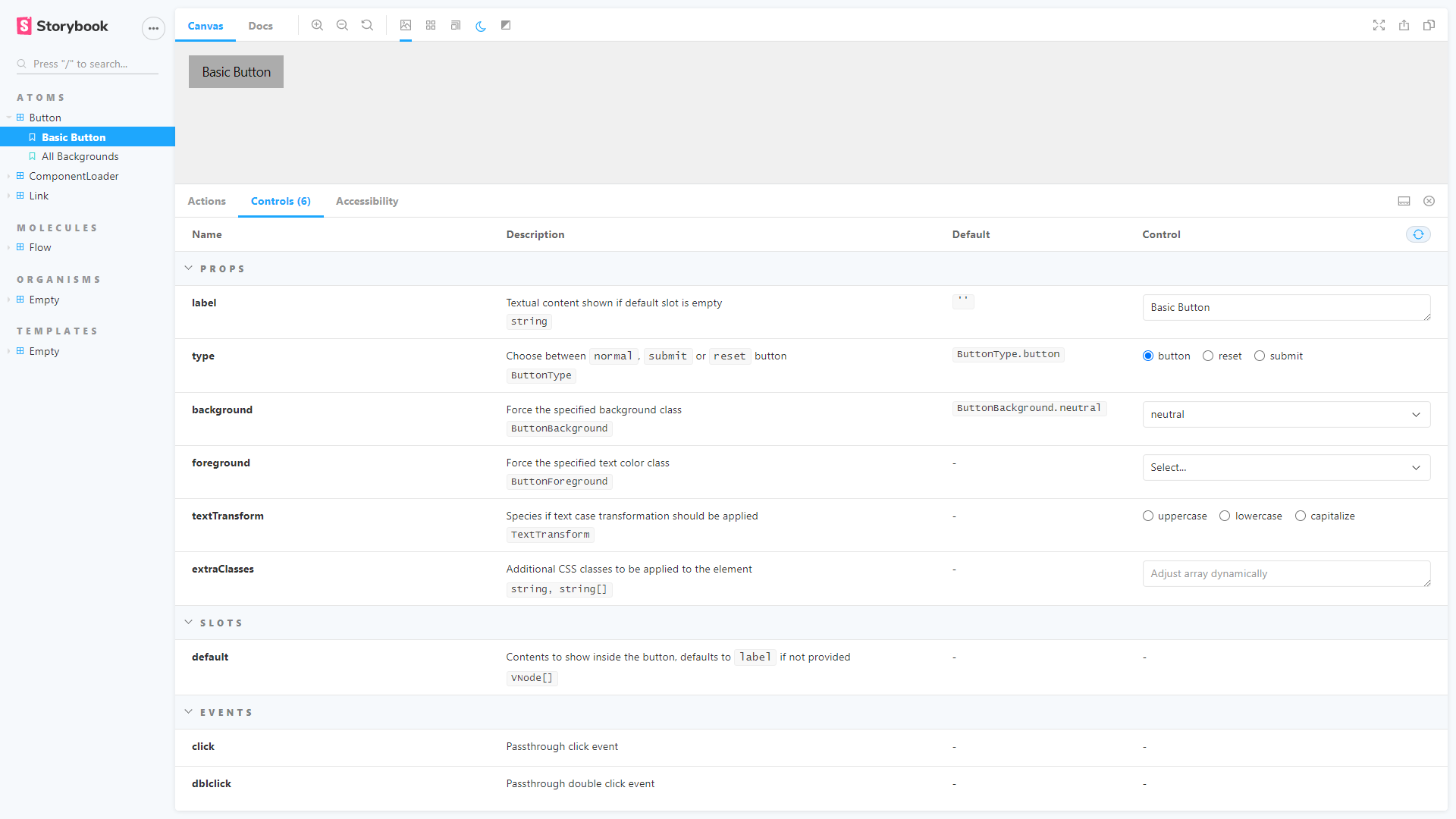The height and width of the screenshot is (819, 1456).
Task: Open the All Backgrounds story
Action: point(80,156)
